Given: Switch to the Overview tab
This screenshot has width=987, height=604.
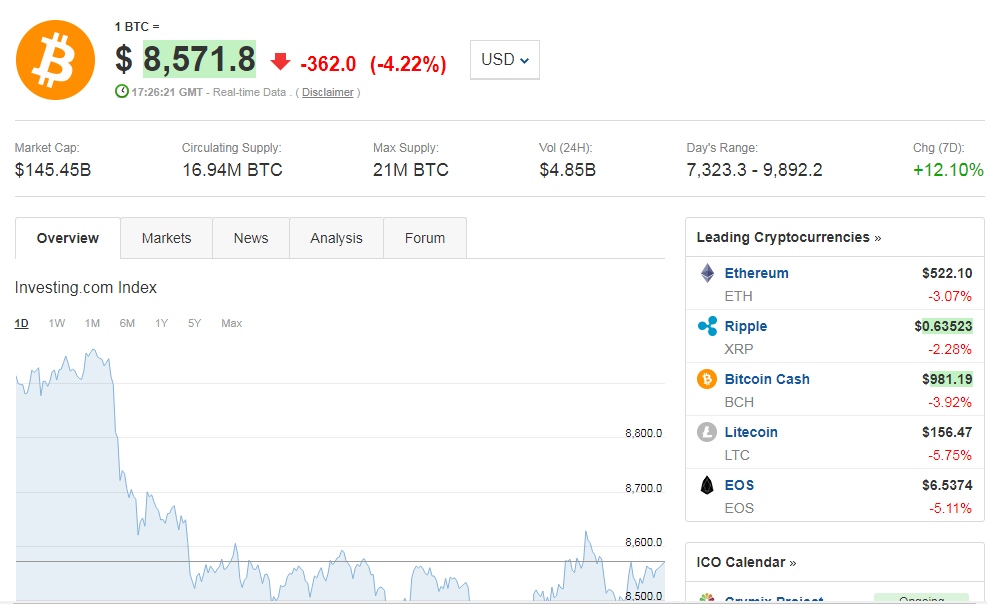Looking at the screenshot, I should (67, 238).
